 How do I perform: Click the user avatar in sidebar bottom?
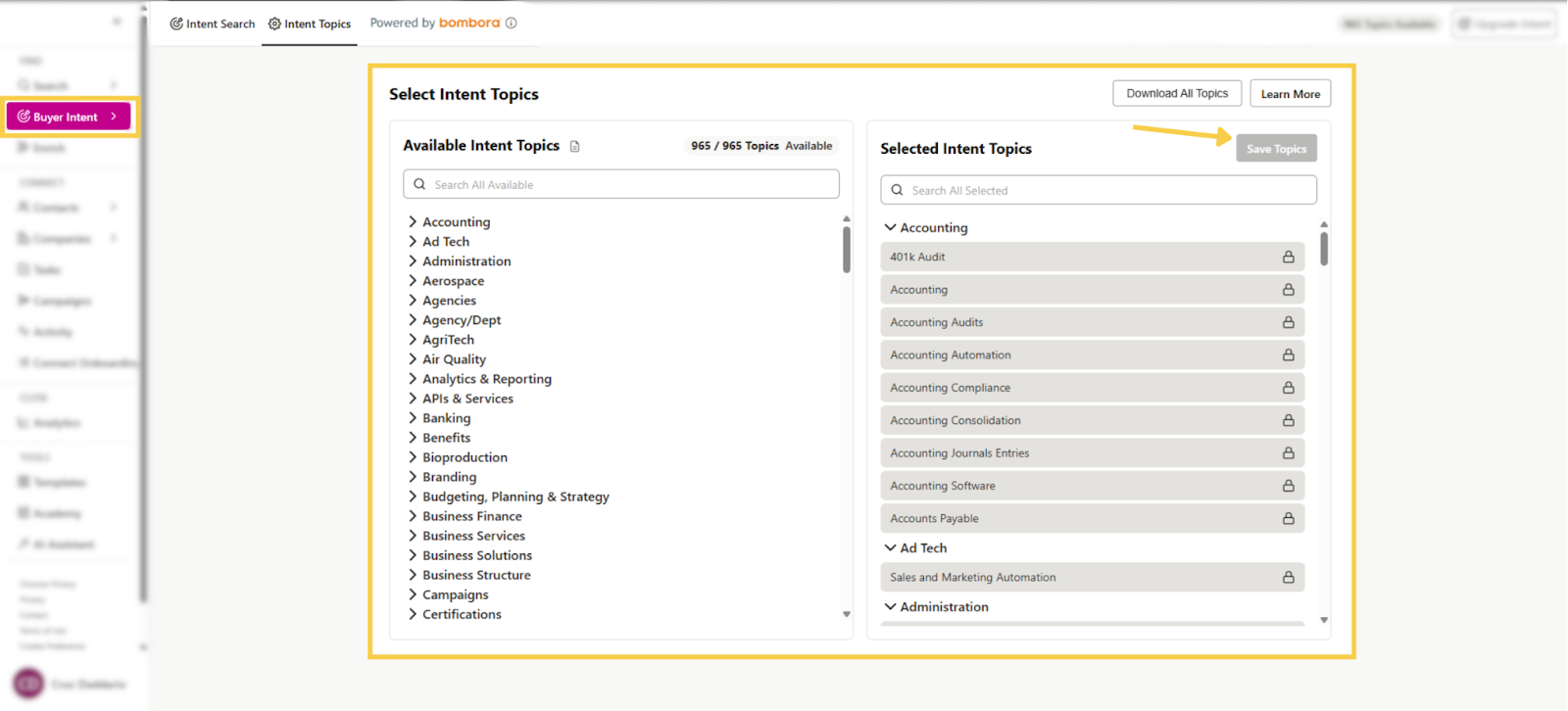pyautogui.click(x=28, y=684)
